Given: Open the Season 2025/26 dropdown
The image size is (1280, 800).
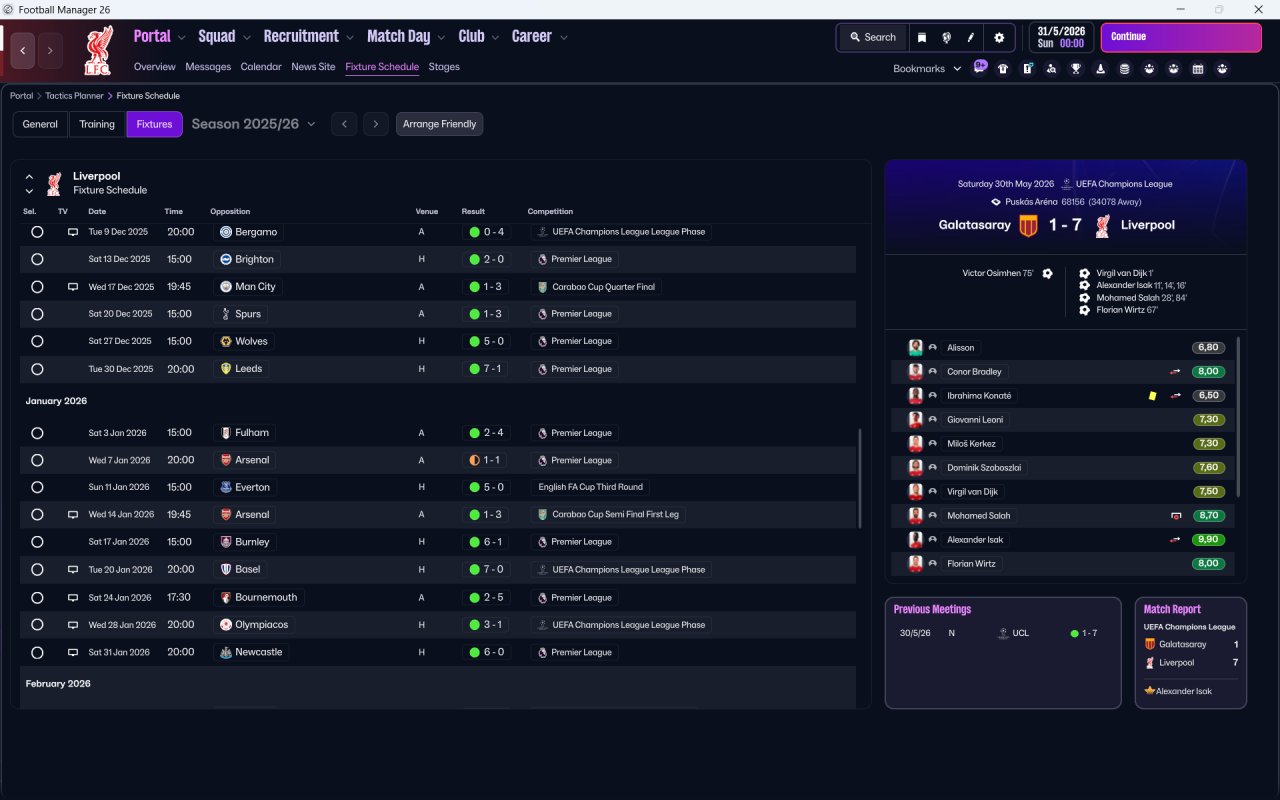Looking at the screenshot, I should pos(253,124).
